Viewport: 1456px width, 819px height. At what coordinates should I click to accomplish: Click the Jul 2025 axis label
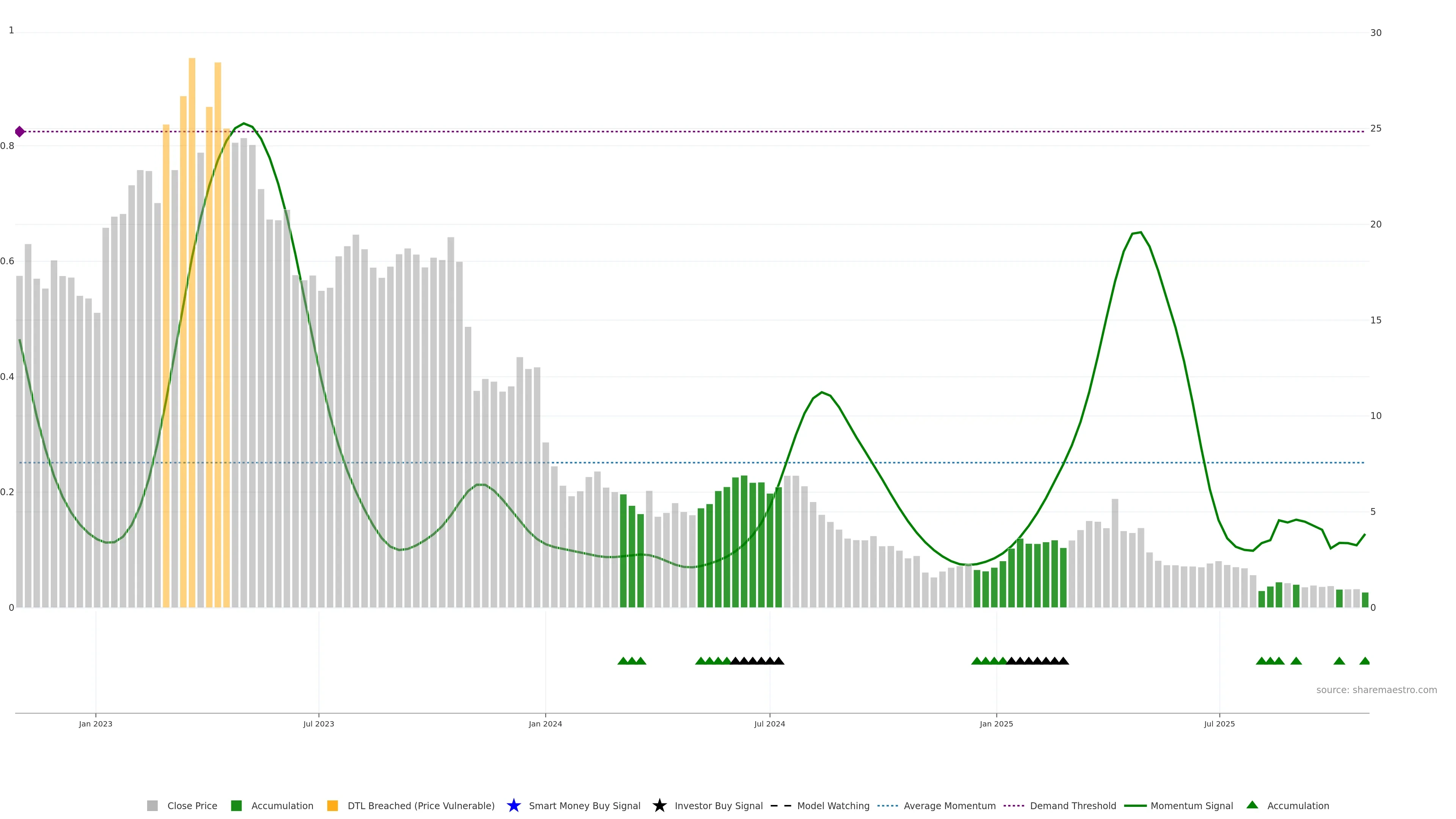pos(1219,723)
